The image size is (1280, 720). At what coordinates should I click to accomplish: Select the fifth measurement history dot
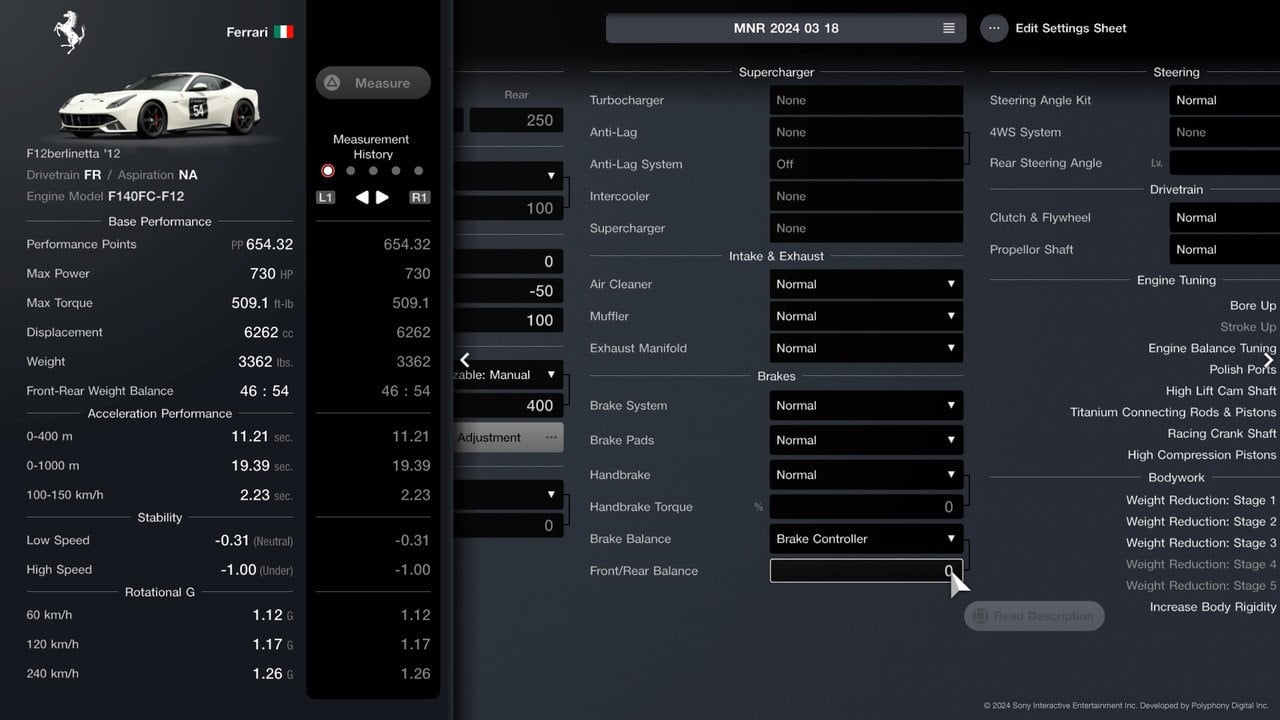coord(418,171)
